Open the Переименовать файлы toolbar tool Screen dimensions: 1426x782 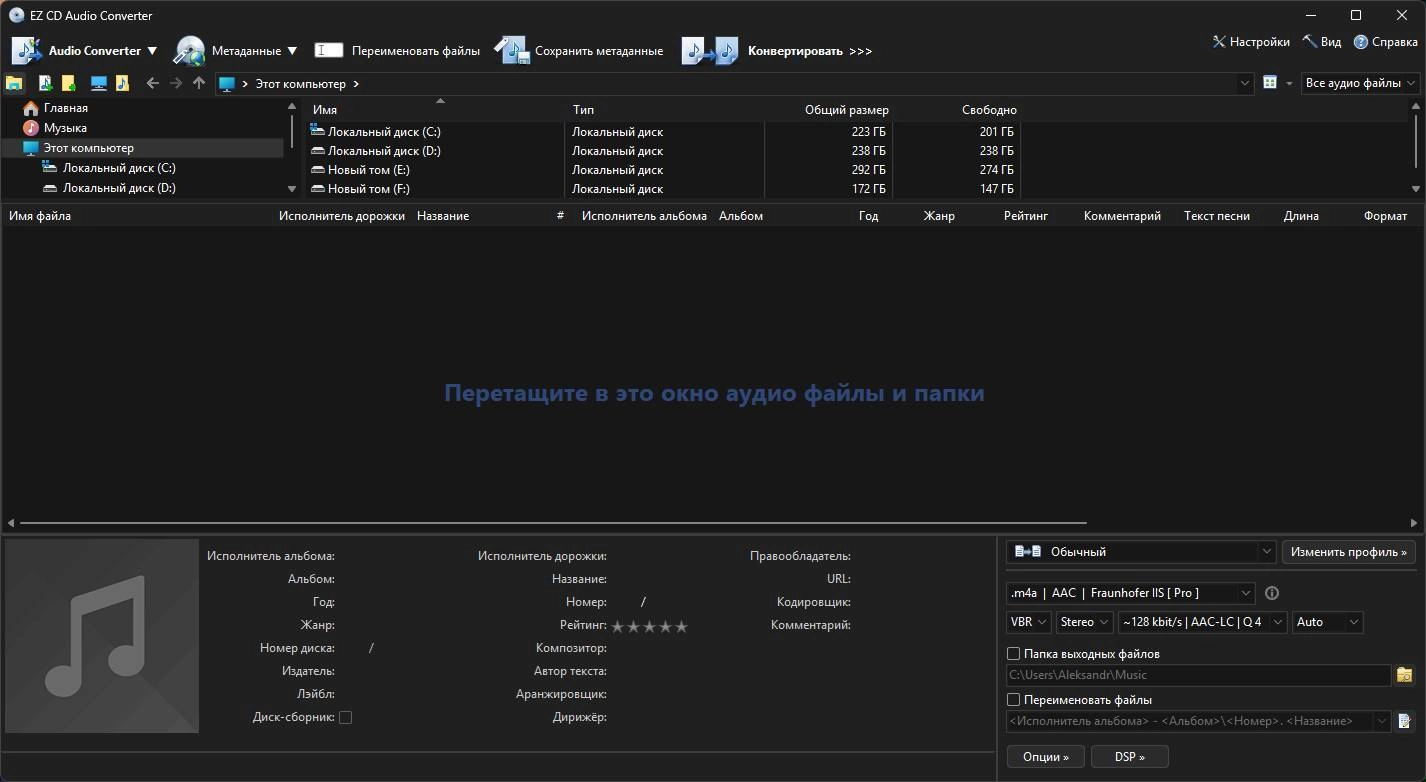(x=397, y=51)
